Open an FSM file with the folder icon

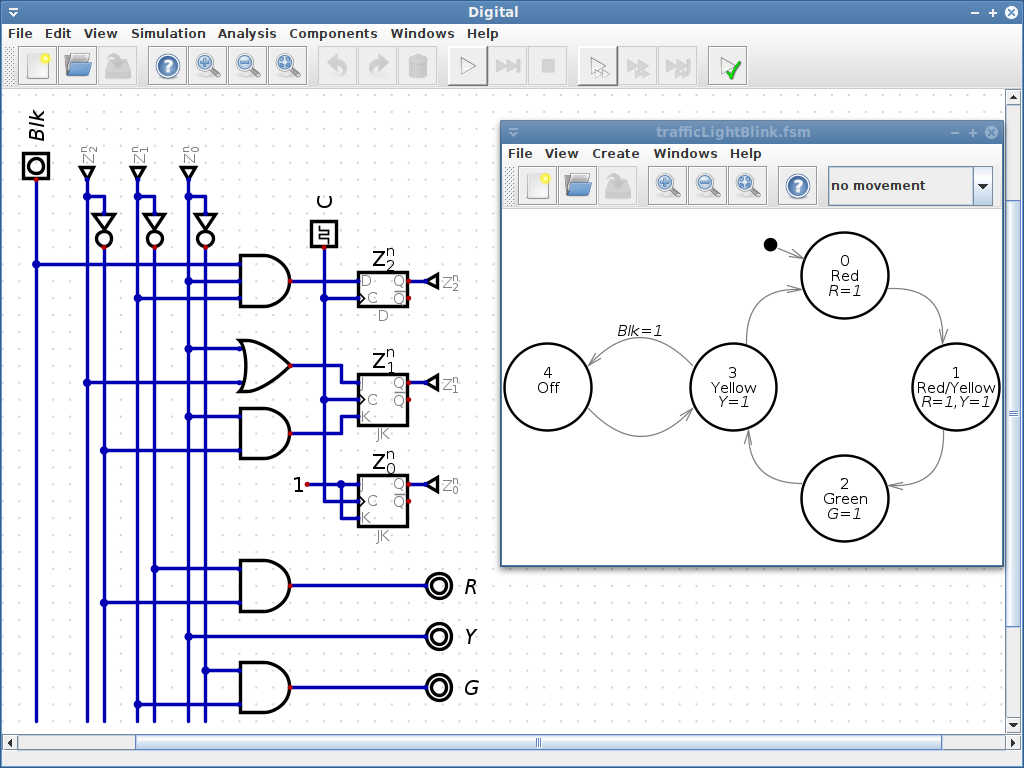(x=577, y=186)
